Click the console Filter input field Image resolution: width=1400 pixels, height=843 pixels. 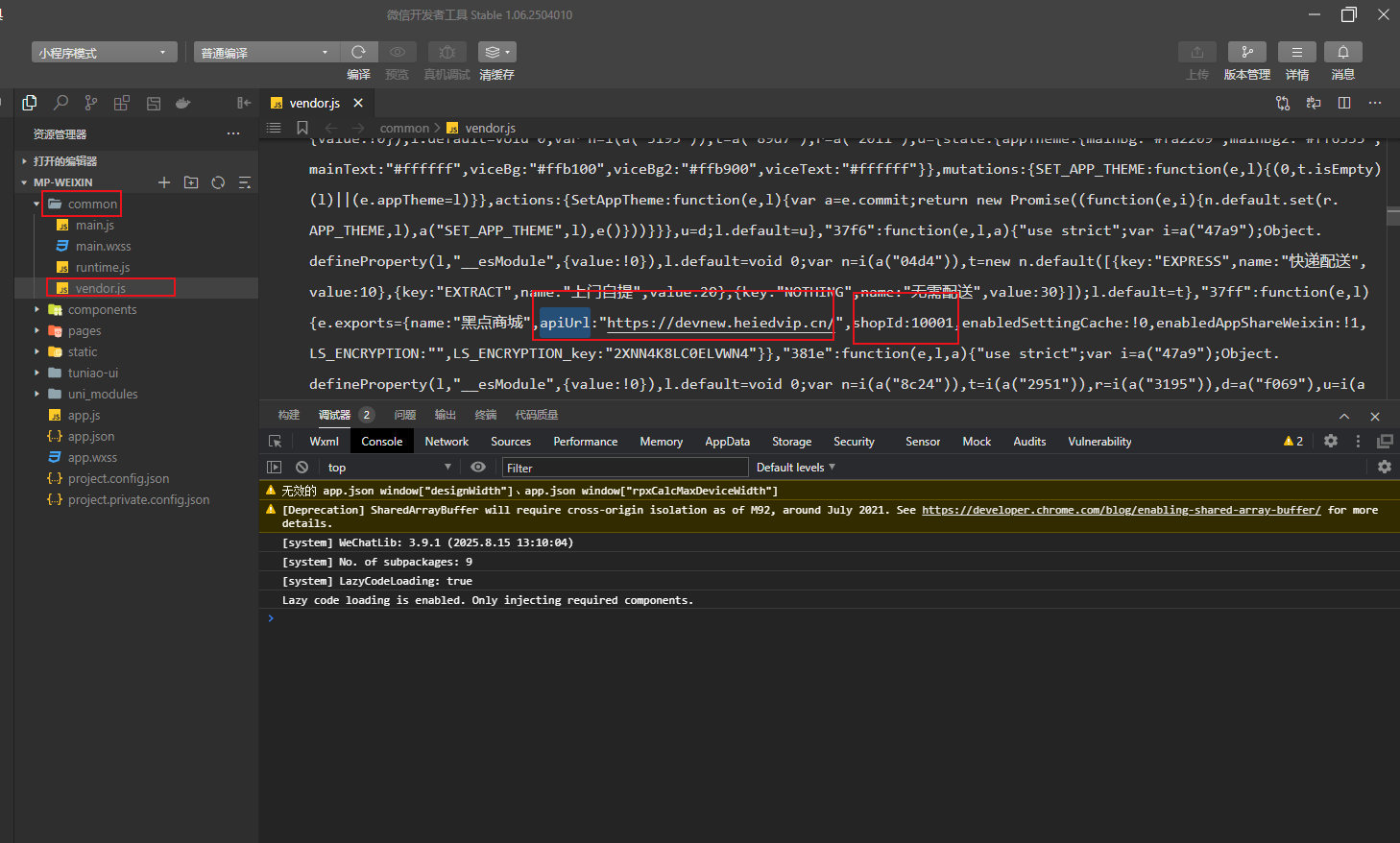(624, 468)
